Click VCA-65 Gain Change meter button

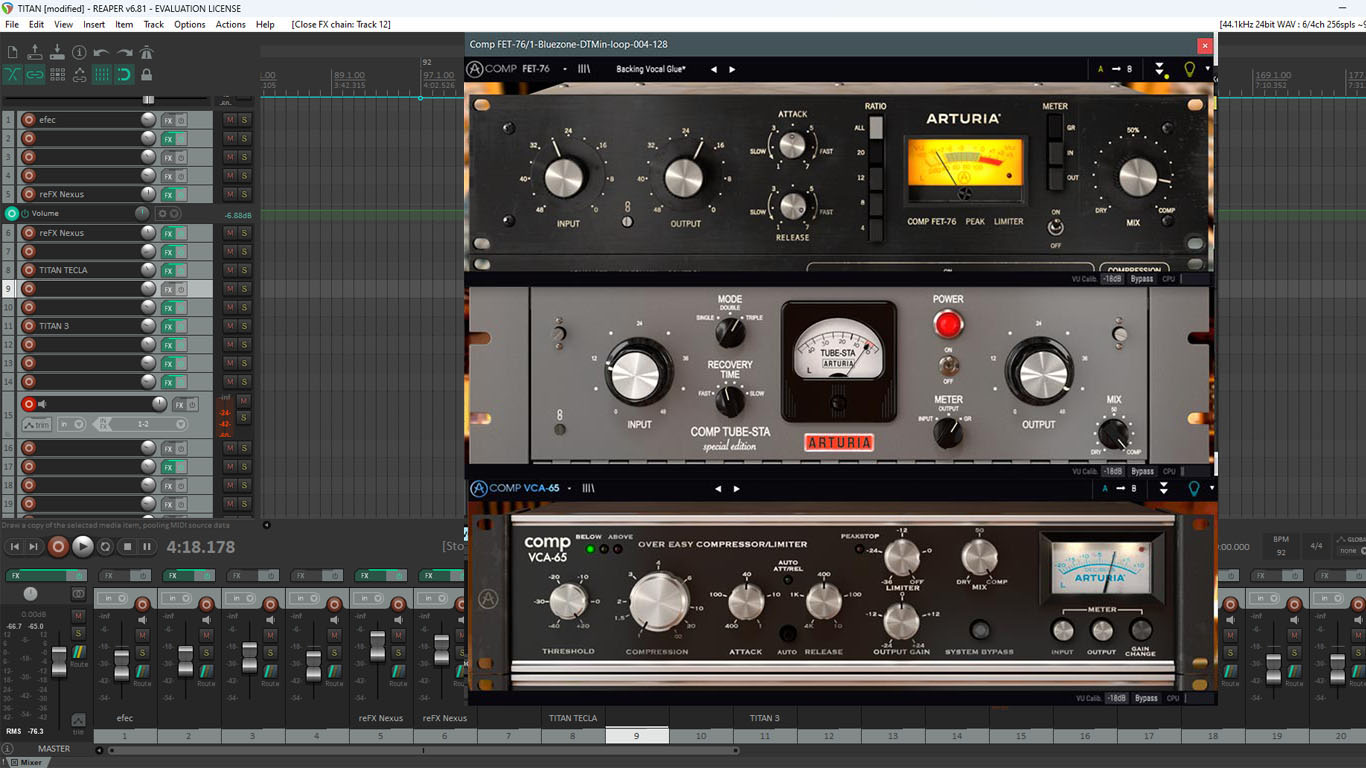tap(1140, 630)
